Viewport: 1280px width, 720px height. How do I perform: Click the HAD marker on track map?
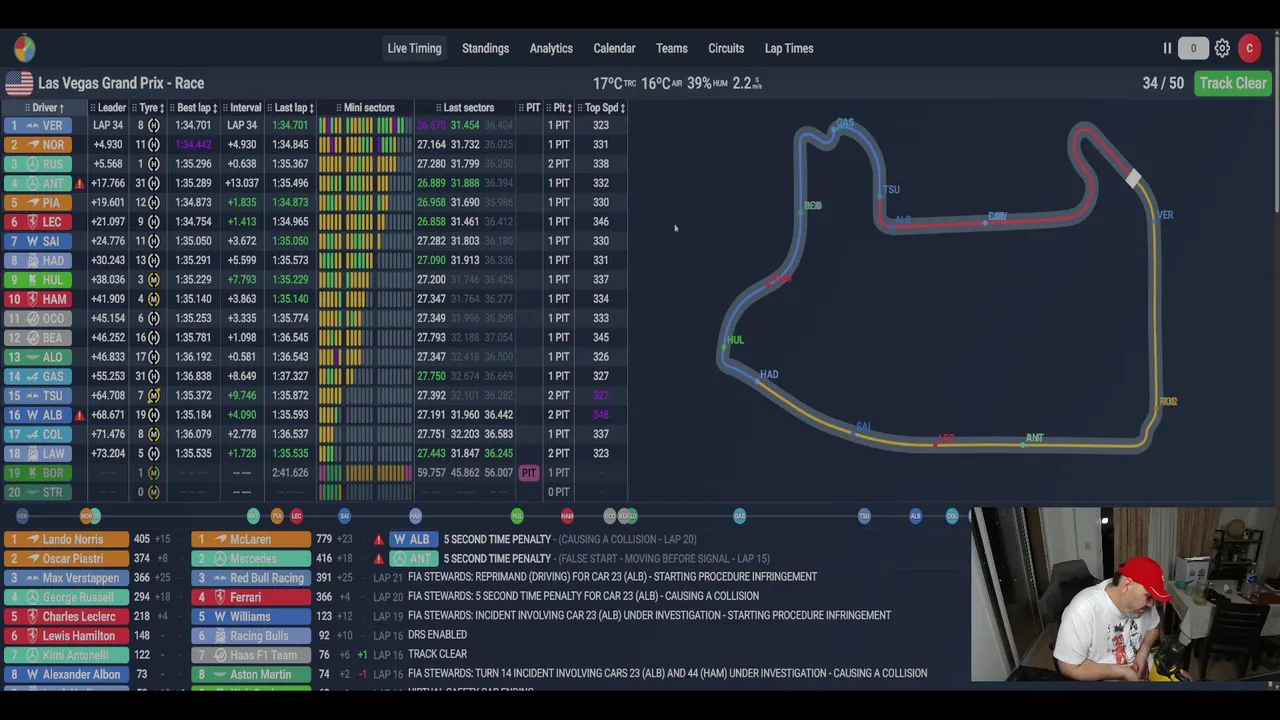tap(768, 375)
